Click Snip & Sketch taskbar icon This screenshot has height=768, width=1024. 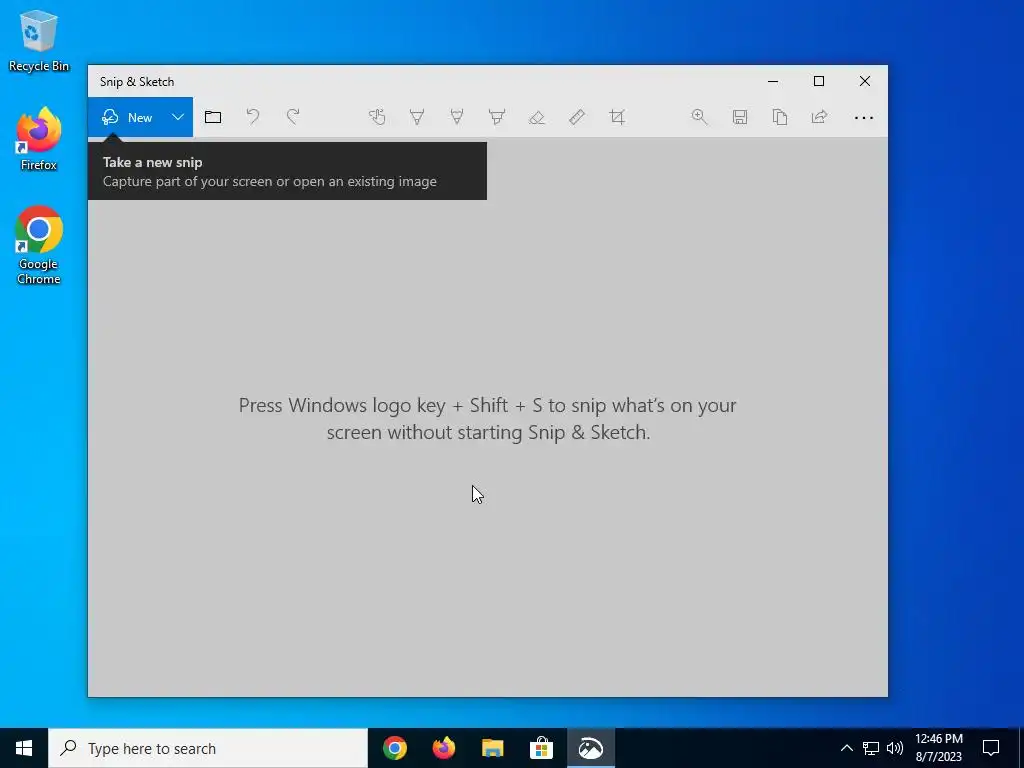pos(591,748)
